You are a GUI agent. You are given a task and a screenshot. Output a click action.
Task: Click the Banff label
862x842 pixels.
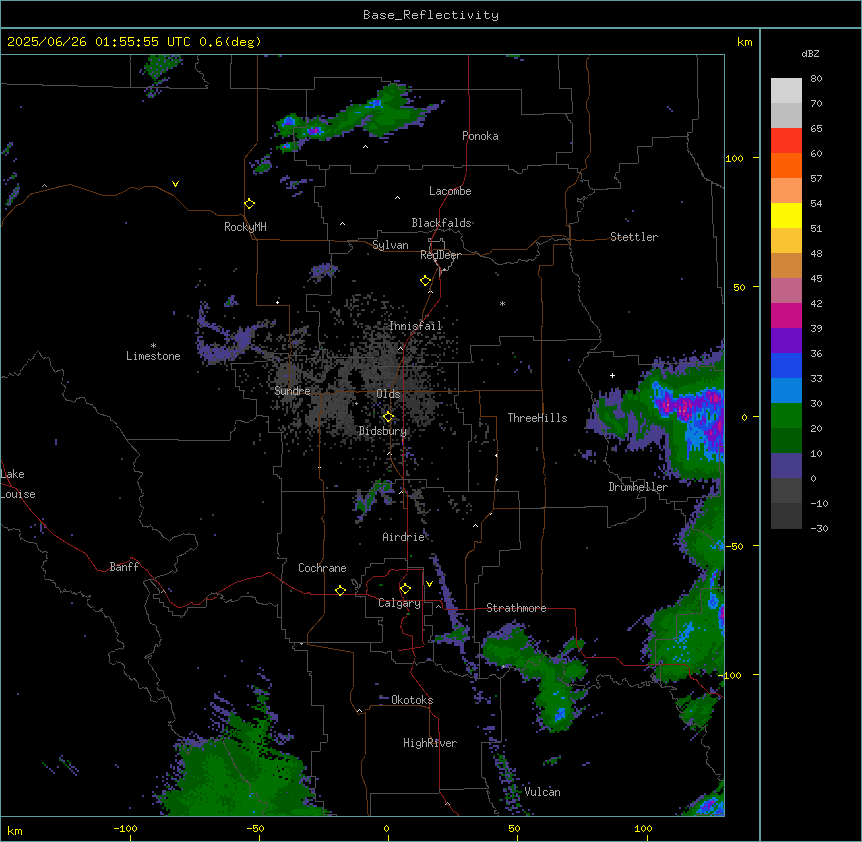[x=124, y=567]
